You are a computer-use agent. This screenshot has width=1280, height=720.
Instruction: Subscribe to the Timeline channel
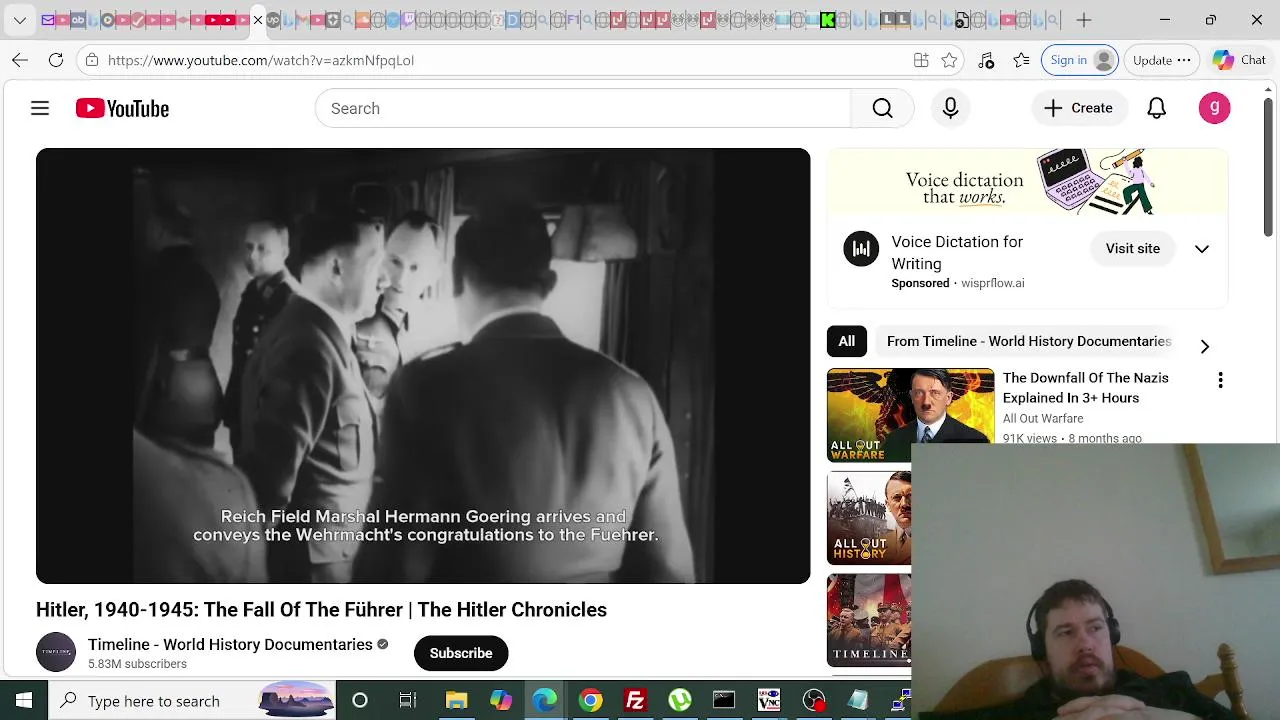click(461, 653)
